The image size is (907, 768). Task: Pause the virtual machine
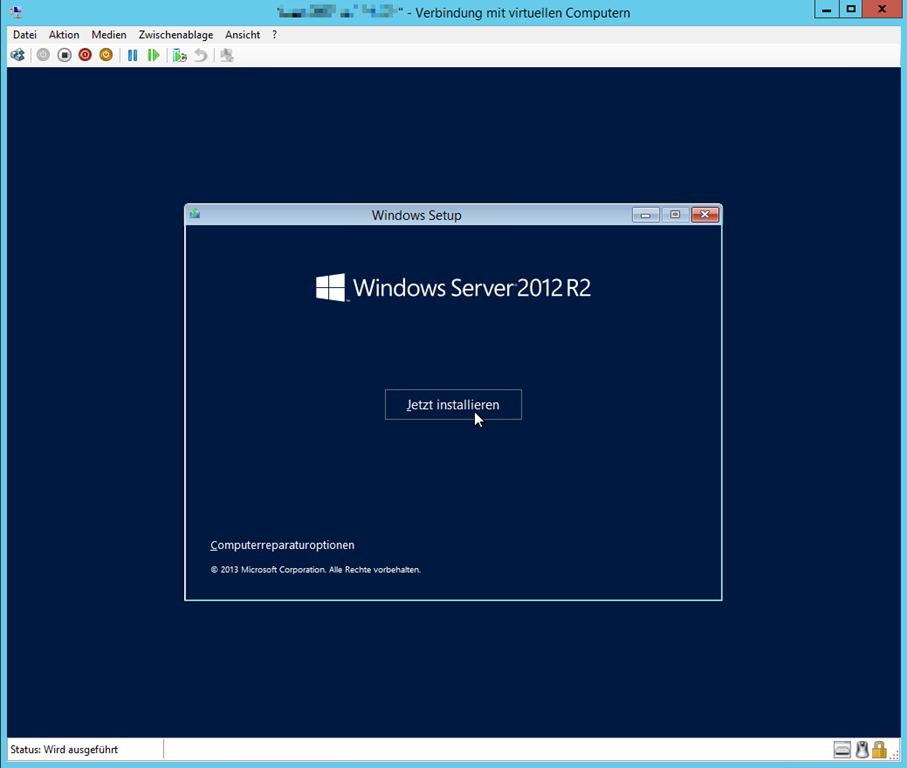(132, 55)
